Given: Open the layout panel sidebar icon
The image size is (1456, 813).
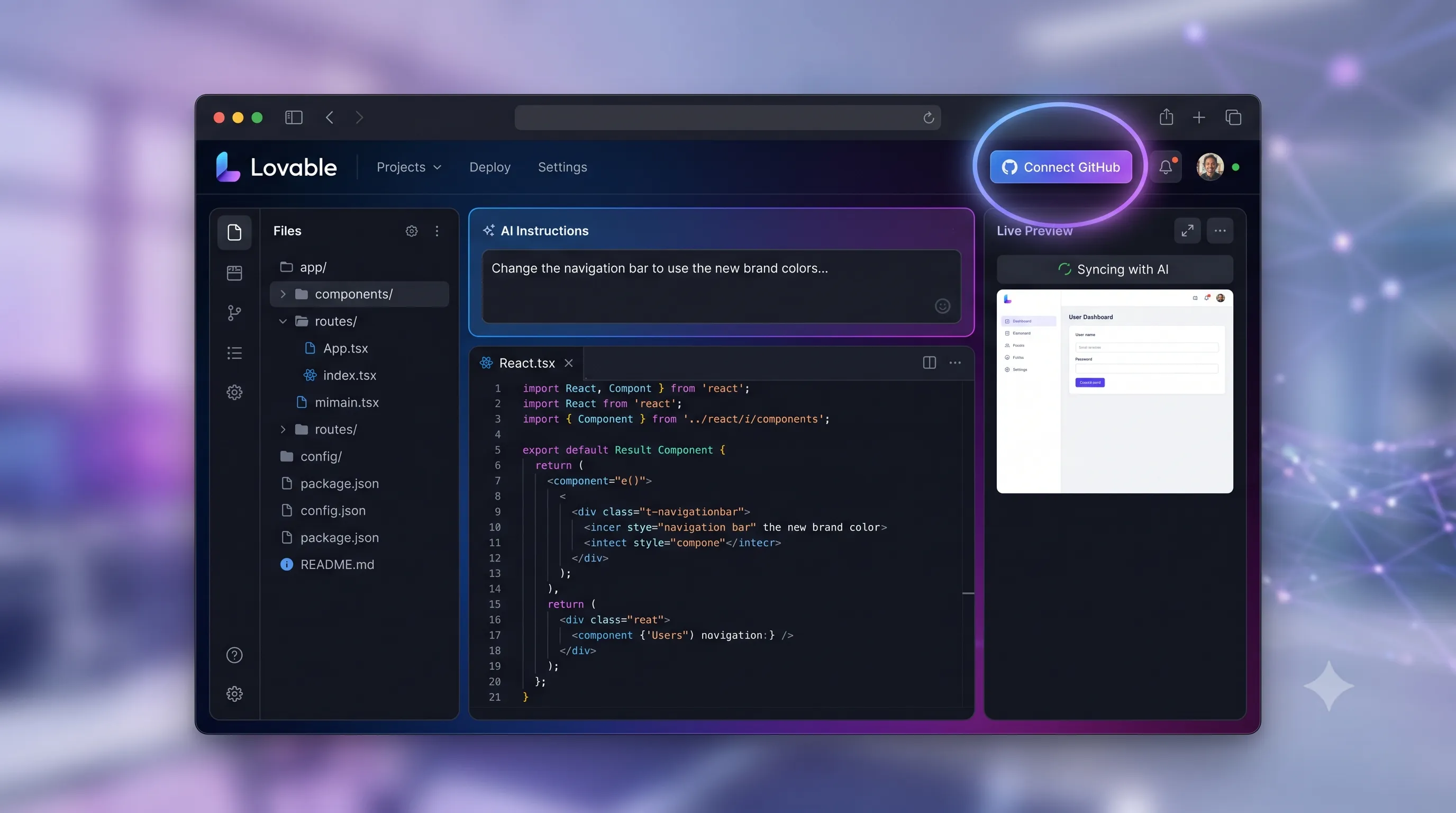Looking at the screenshot, I should [x=234, y=273].
